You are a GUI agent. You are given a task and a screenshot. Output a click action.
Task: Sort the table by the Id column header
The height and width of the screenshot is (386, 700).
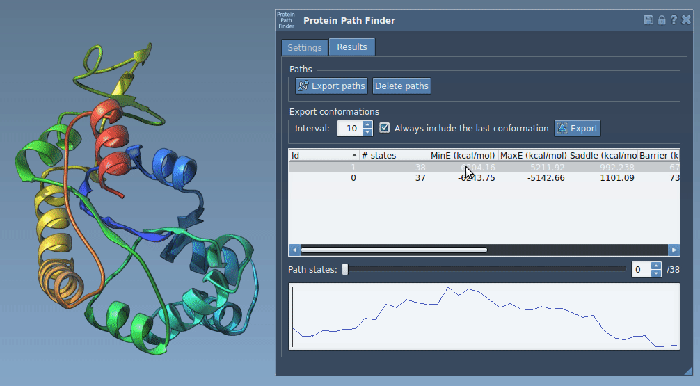(x=324, y=155)
